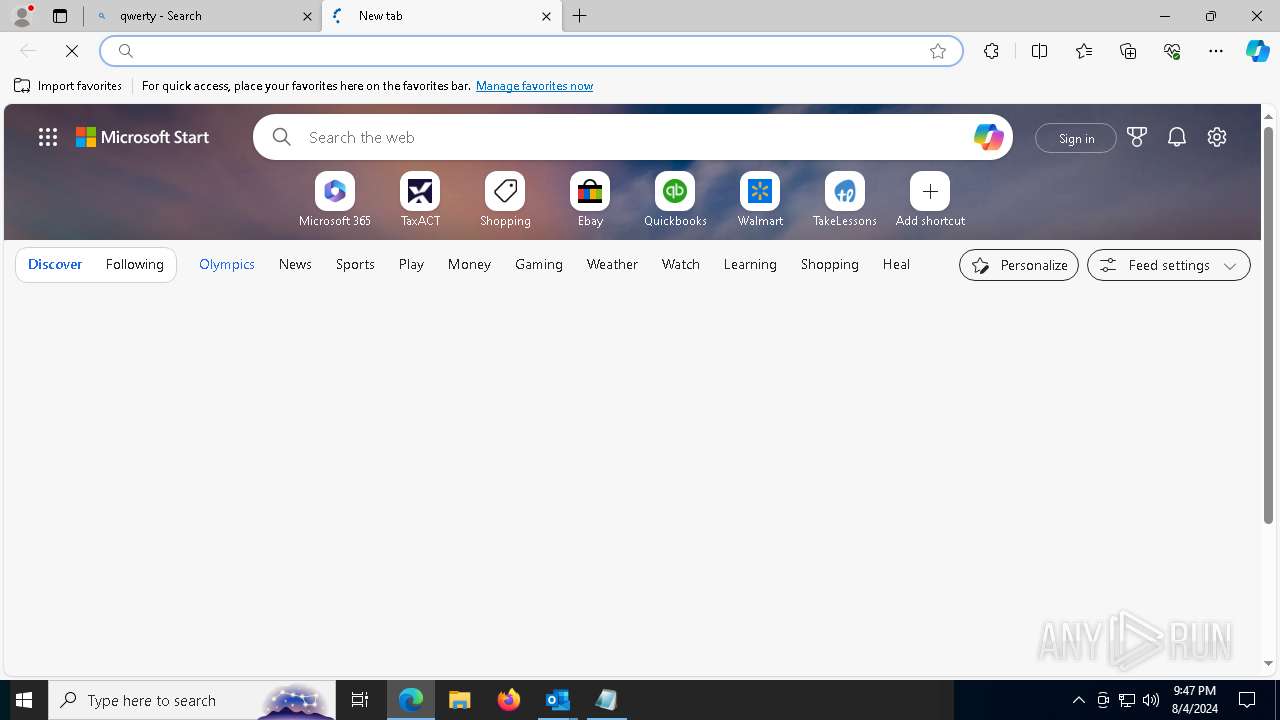The height and width of the screenshot is (720, 1280).
Task: Expand the Feed settings dropdown
Action: 1168,265
